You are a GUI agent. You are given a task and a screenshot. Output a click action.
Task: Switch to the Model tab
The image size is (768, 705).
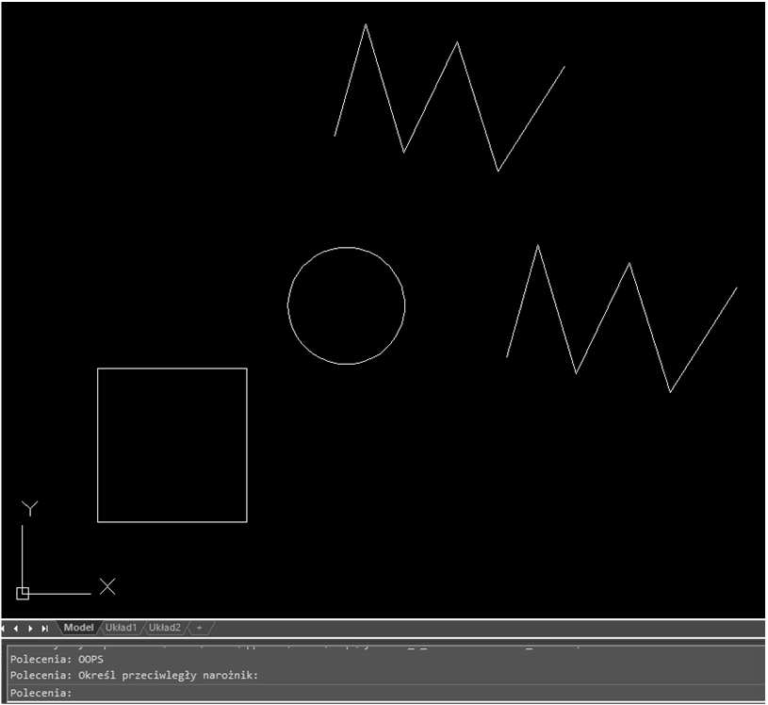tap(78, 628)
